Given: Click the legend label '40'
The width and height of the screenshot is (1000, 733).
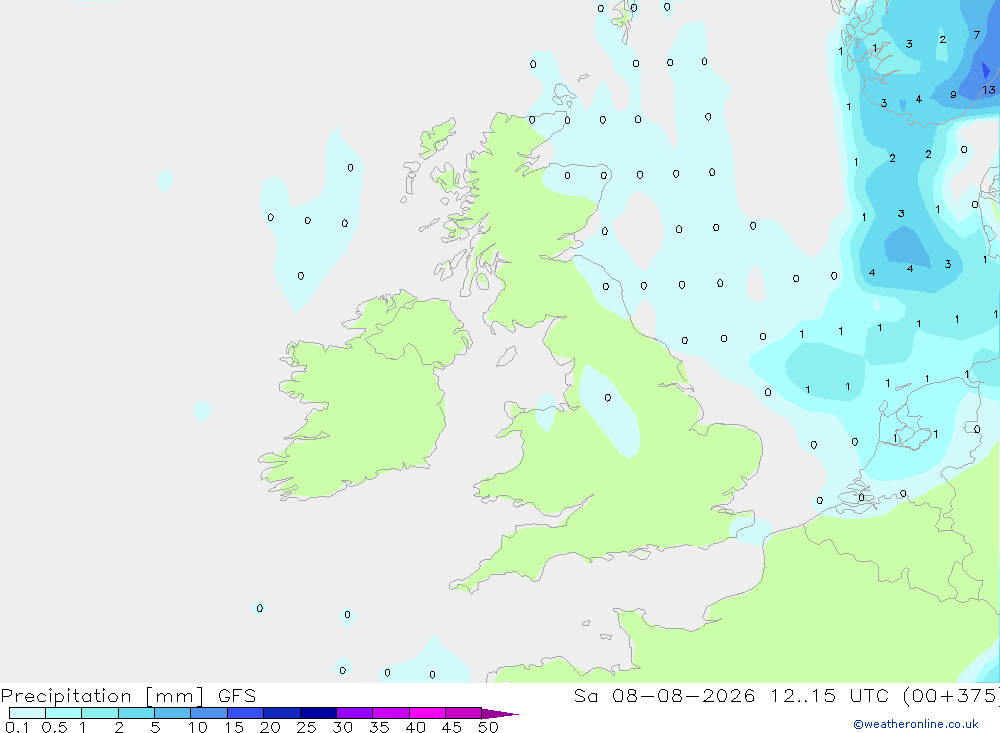Looking at the screenshot, I should (x=416, y=727).
